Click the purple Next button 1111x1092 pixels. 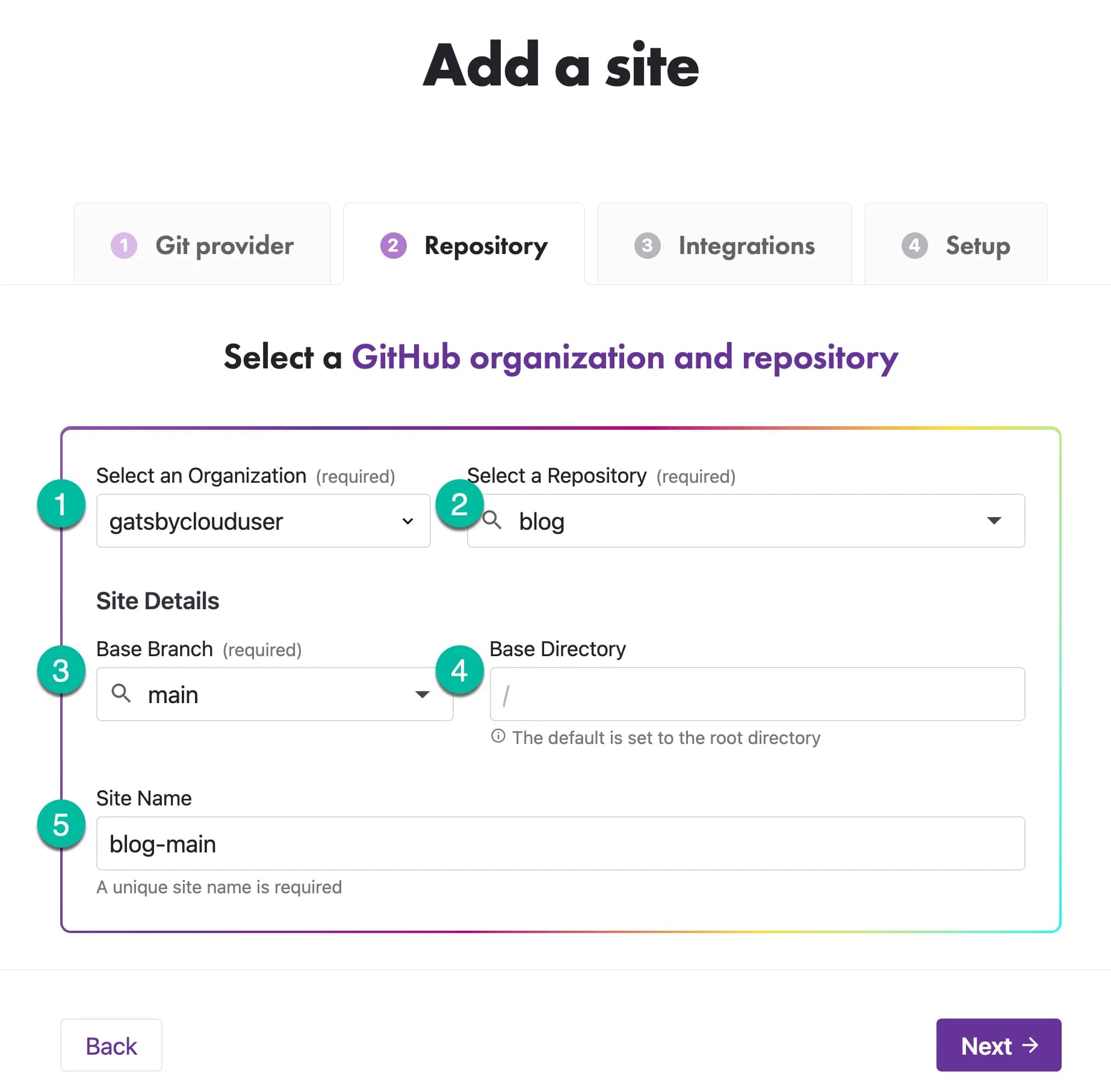pos(998,1045)
